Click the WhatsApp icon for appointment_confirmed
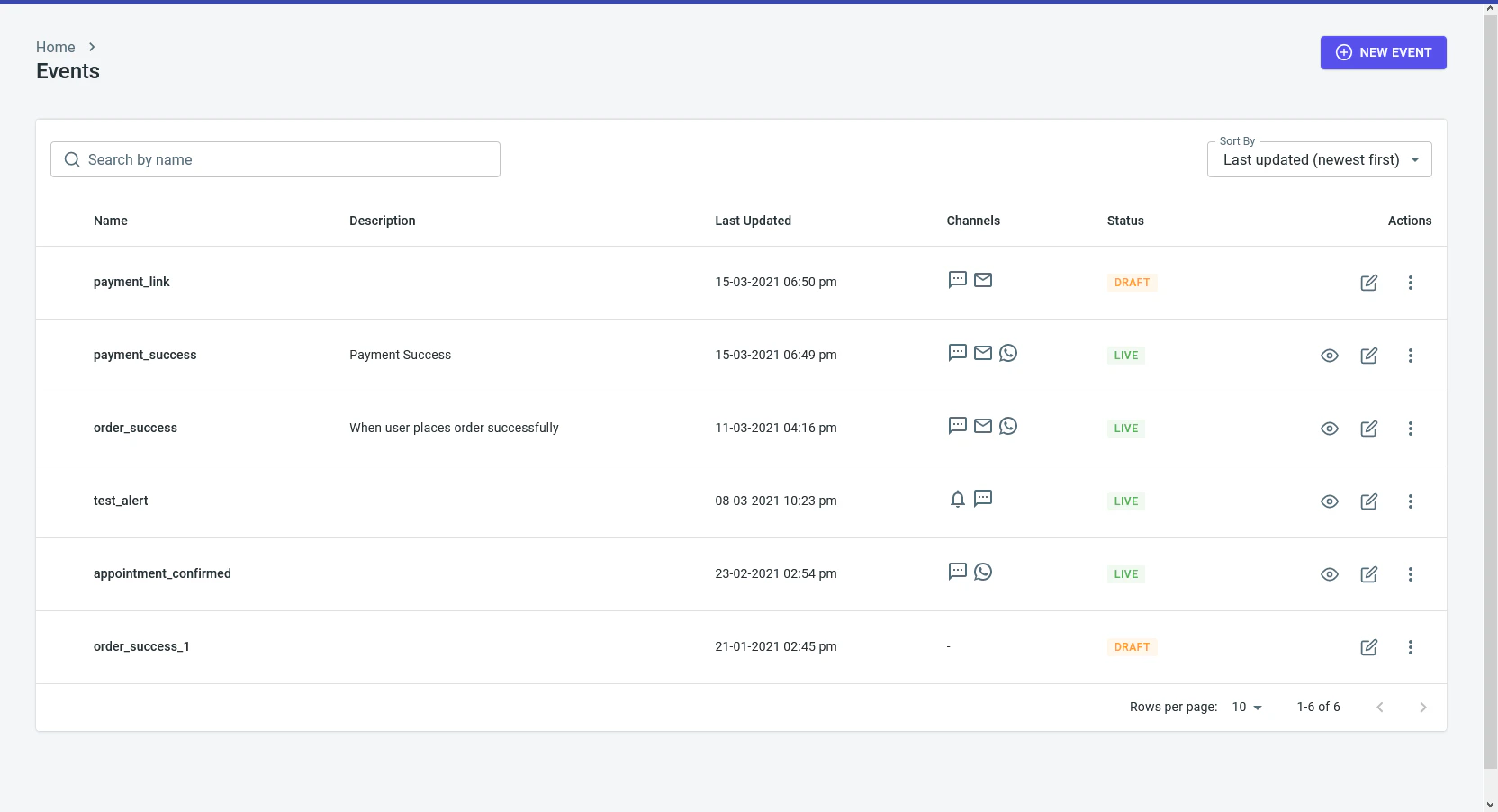The width and height of the screenshot is (1498, 812). [983, 572]
